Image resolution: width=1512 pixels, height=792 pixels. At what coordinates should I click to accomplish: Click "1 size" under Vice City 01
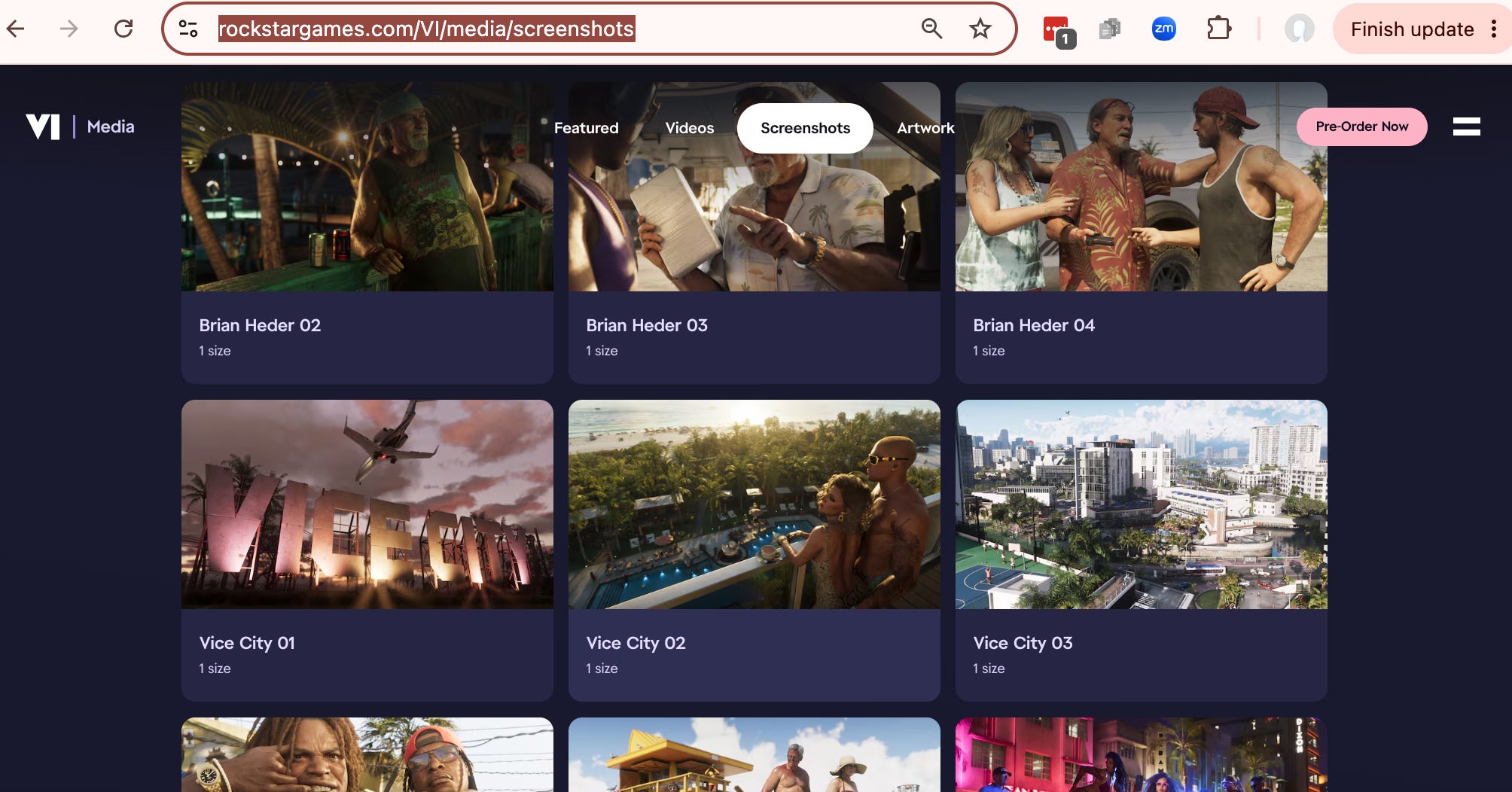pyautogui.click(x=215, y=669)
